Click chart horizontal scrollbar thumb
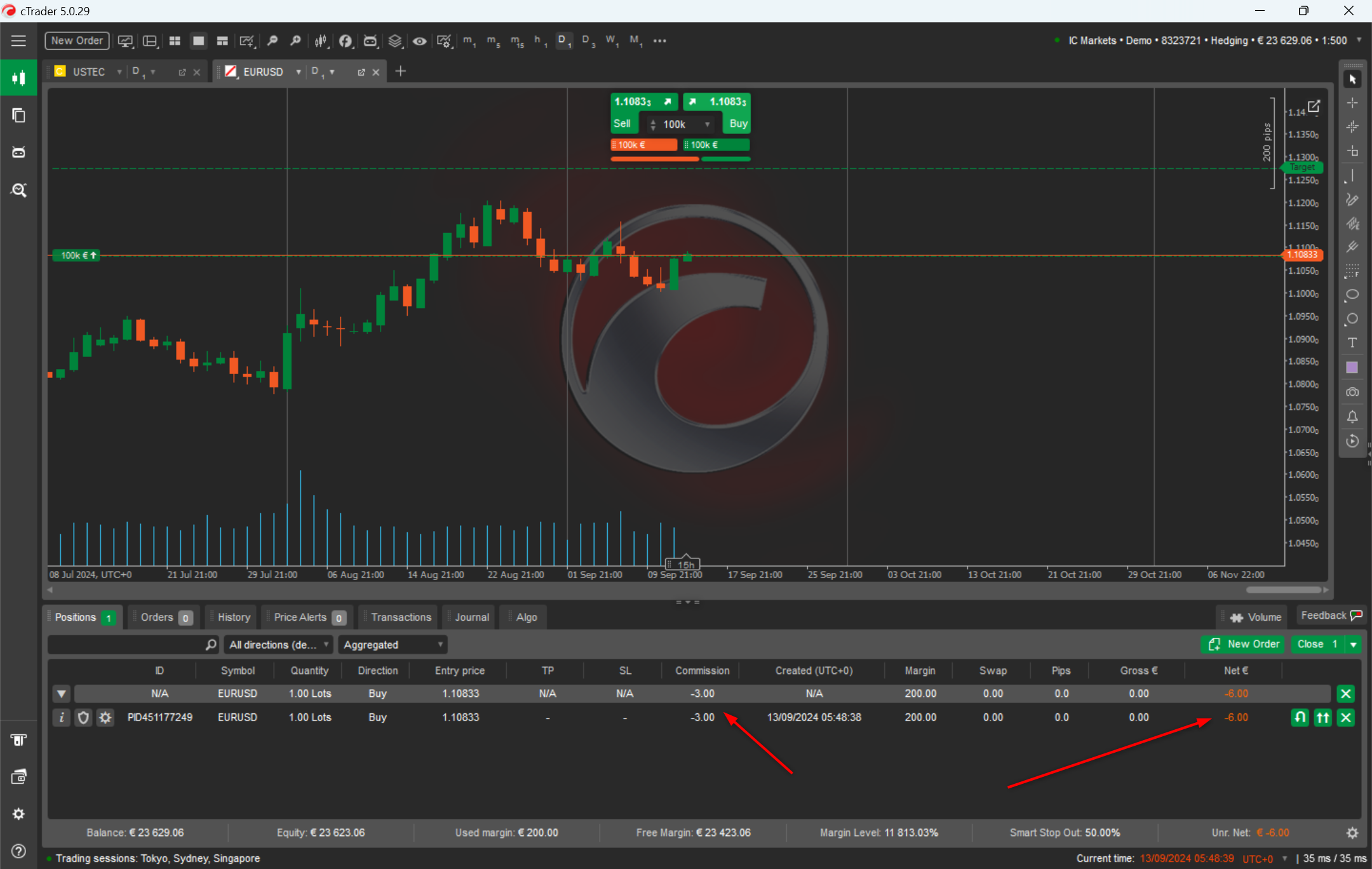 (x=1283, y=590)
